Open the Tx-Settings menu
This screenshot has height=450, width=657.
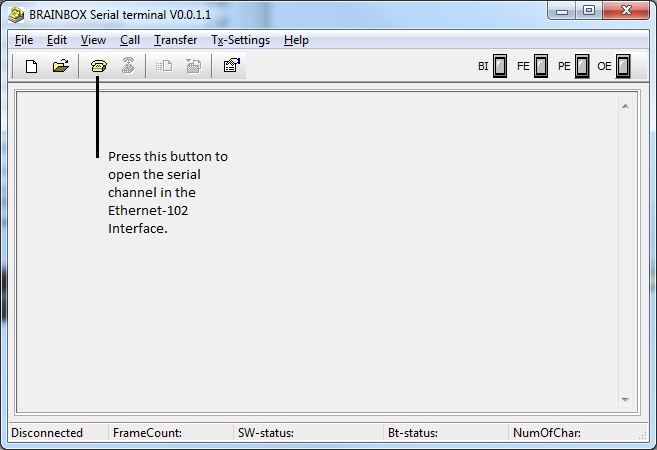241,40
